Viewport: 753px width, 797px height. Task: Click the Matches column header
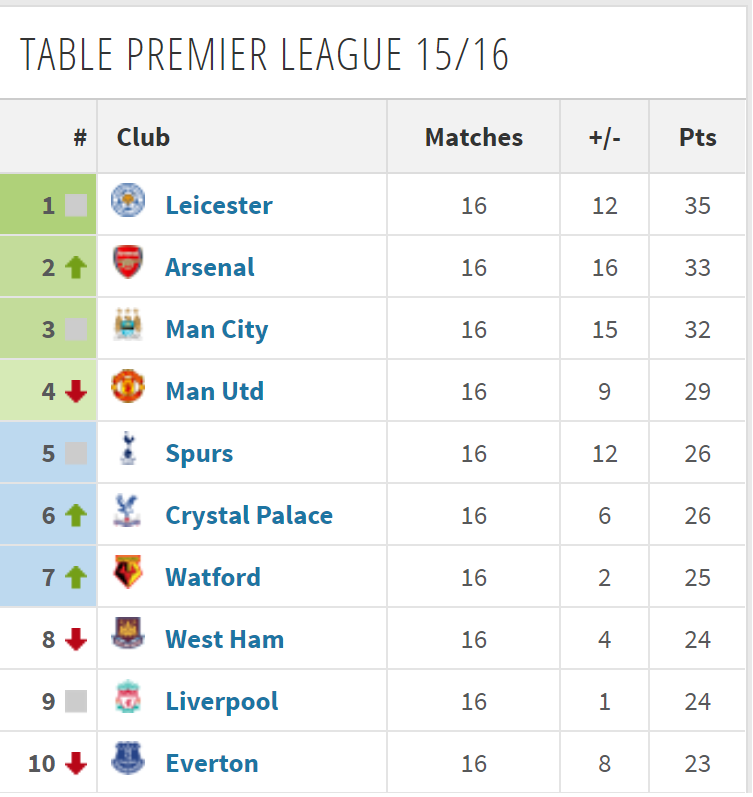click(x=474, y=137)
